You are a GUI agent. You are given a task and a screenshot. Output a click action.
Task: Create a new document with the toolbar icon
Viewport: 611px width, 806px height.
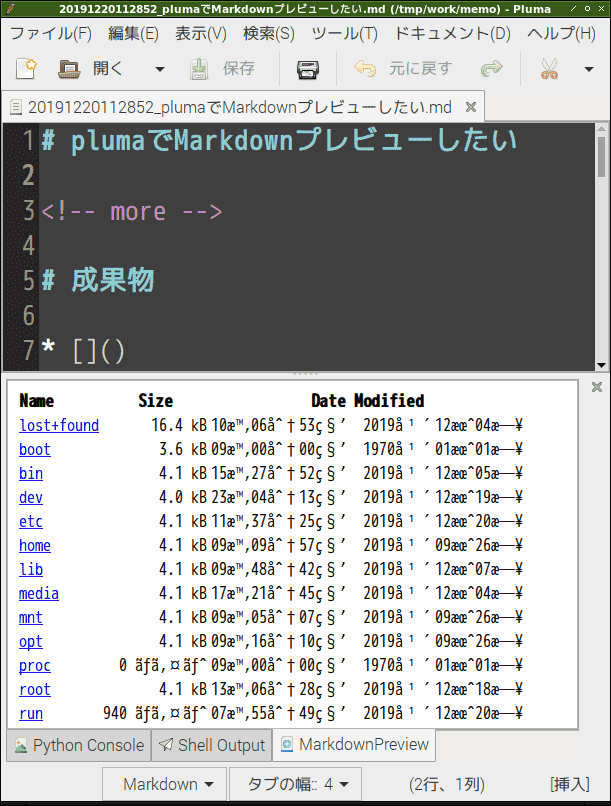click(x=26, y=68)
